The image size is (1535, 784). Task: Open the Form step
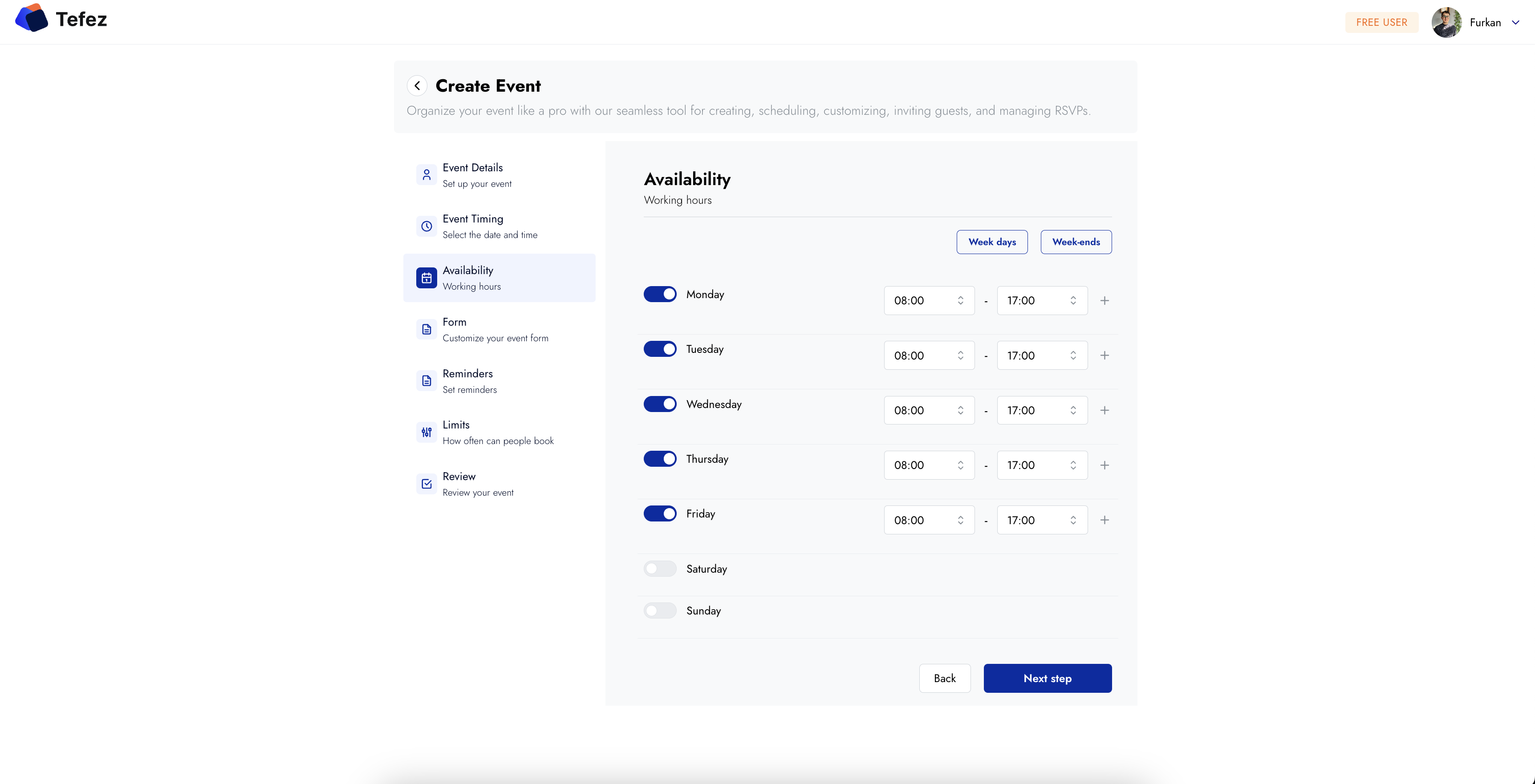pos(499,329)
